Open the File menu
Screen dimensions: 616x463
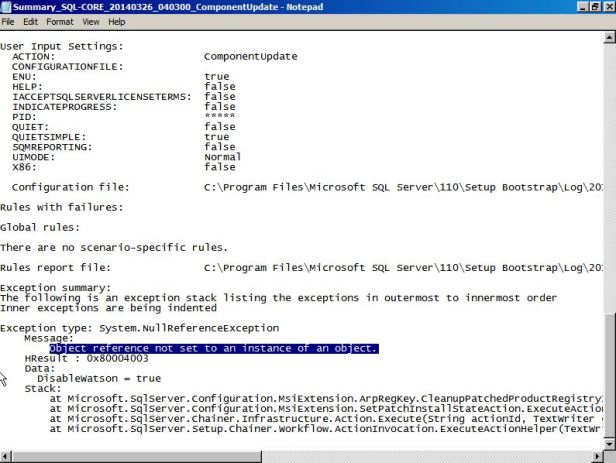(x=8, y=22)
